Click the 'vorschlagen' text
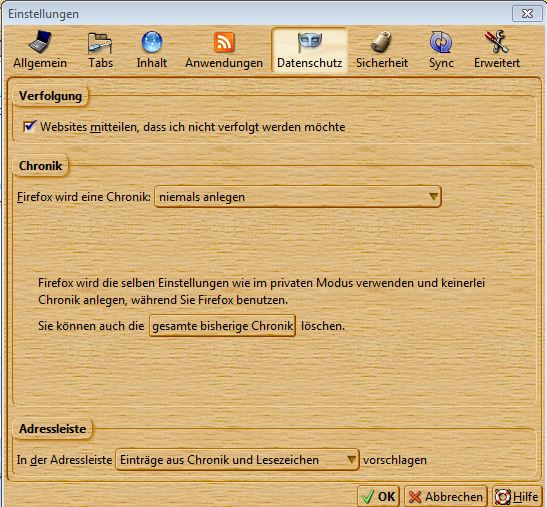Screen dimensions: 547x507 [395, 460]
